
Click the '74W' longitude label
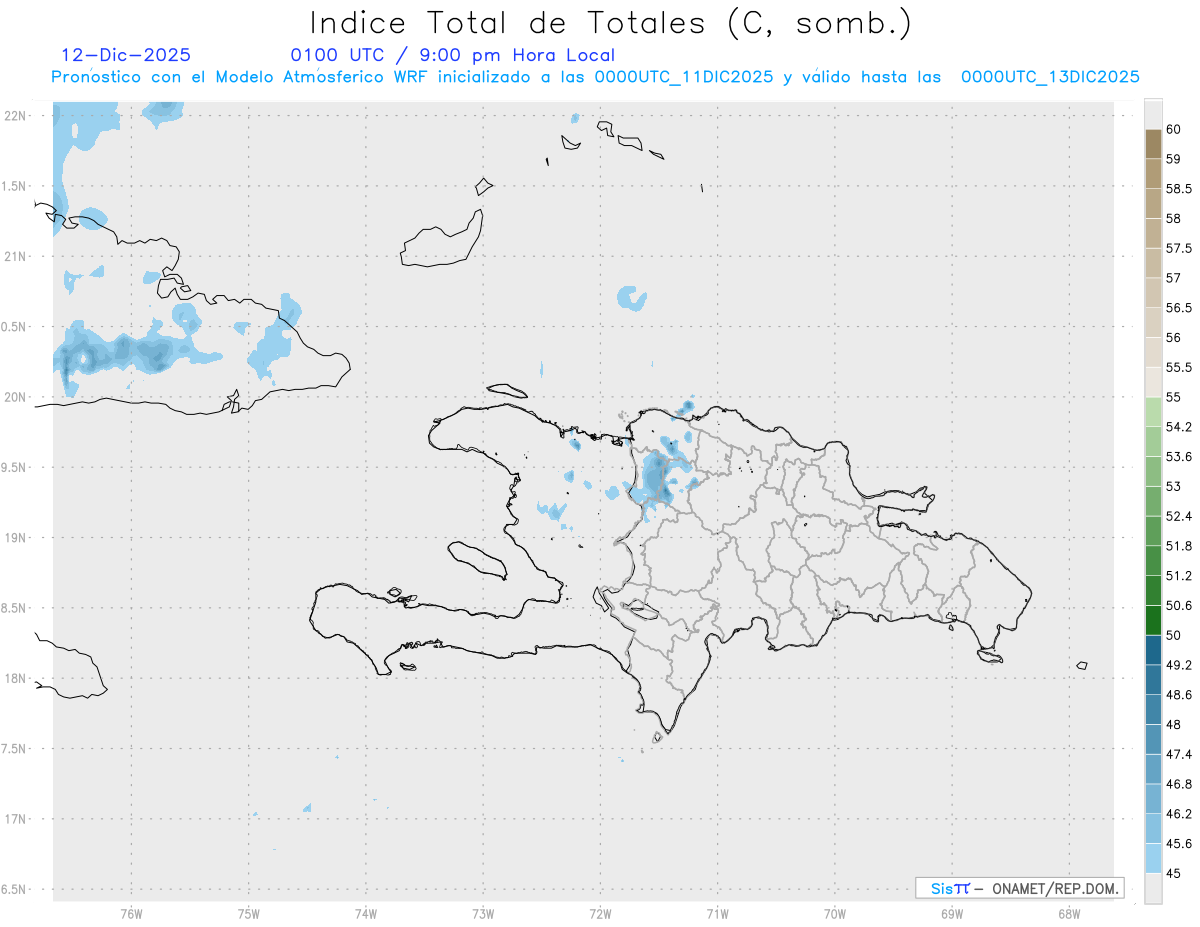coord(366,914)
